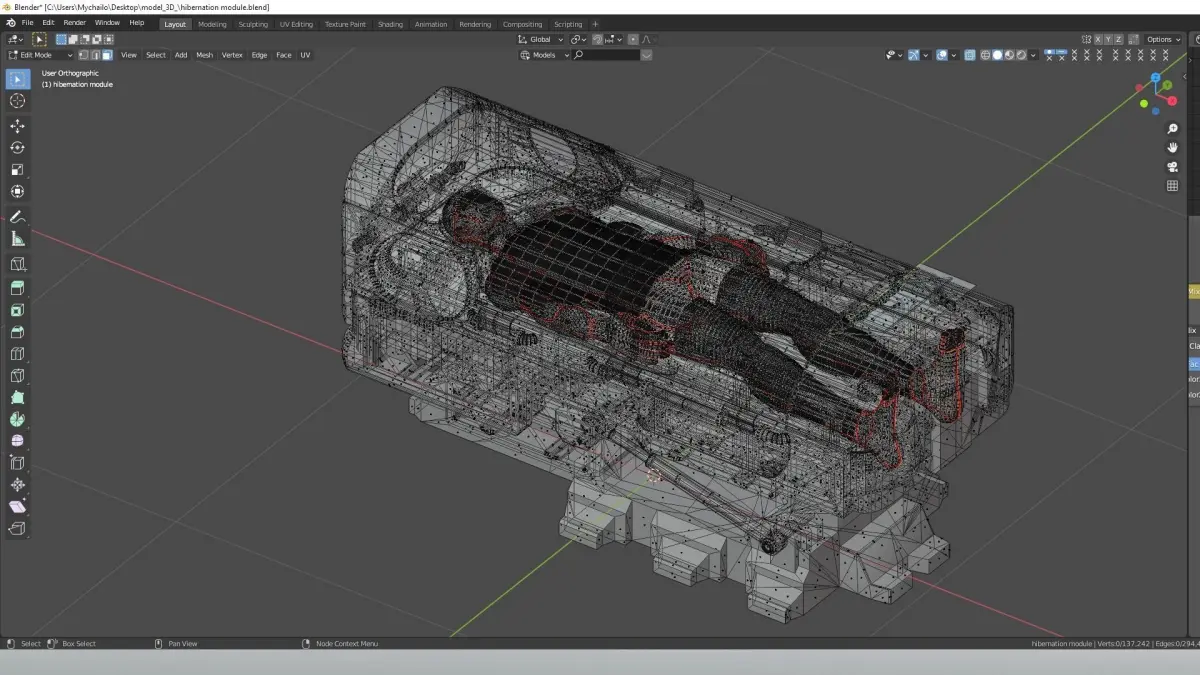The height and width of the screenshot is (675, 1200).
Task: Click the Zoom view magnifier icon
Action: coord(1173,129)
